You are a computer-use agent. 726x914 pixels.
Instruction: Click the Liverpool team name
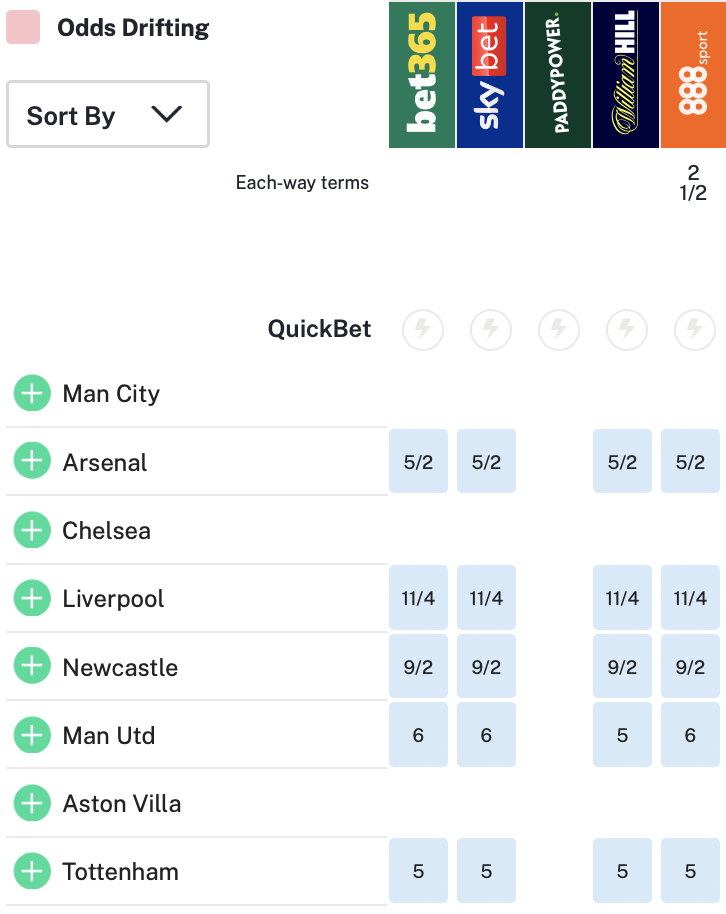click(113, 599)
